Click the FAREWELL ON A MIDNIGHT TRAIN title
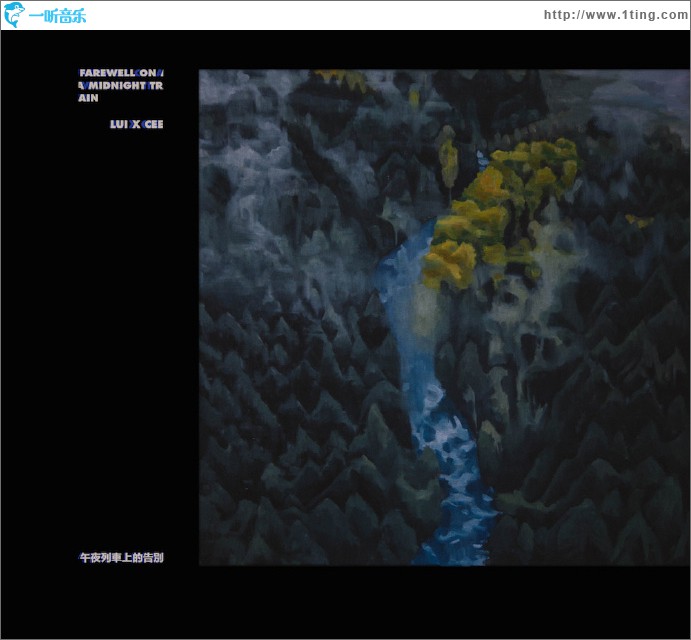This screenshot has height=640, width=691. (121, 86)
